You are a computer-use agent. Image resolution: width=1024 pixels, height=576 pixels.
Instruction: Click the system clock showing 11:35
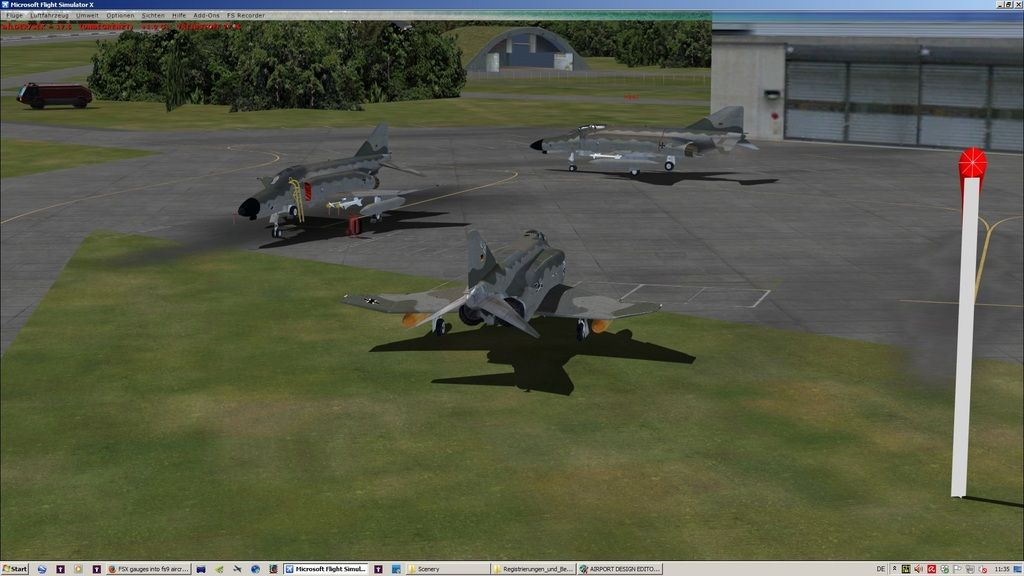click(1002, 569)
